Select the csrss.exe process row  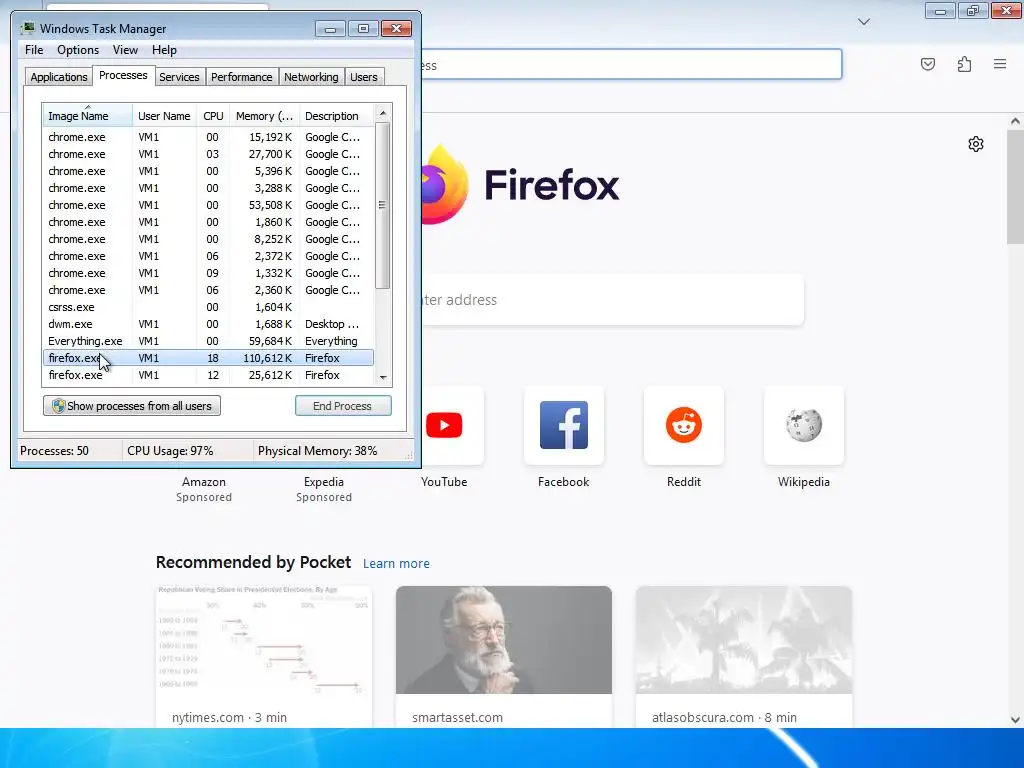coord(208,307)
